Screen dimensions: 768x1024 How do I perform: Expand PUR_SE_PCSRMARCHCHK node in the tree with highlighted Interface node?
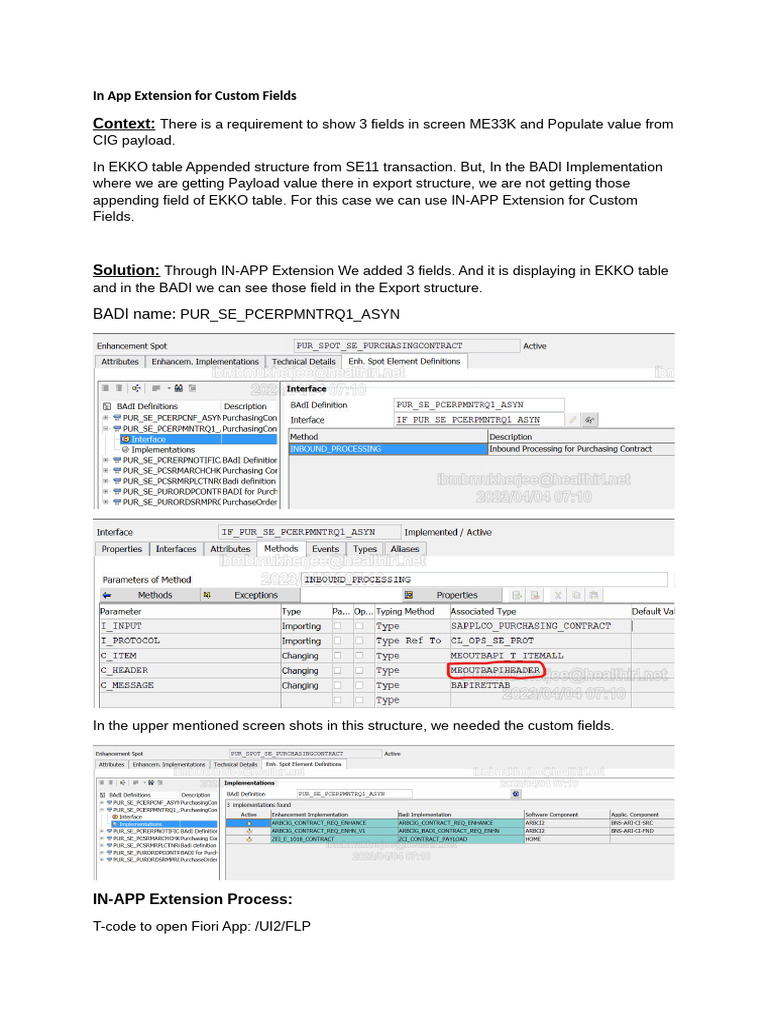coord(105,470)
